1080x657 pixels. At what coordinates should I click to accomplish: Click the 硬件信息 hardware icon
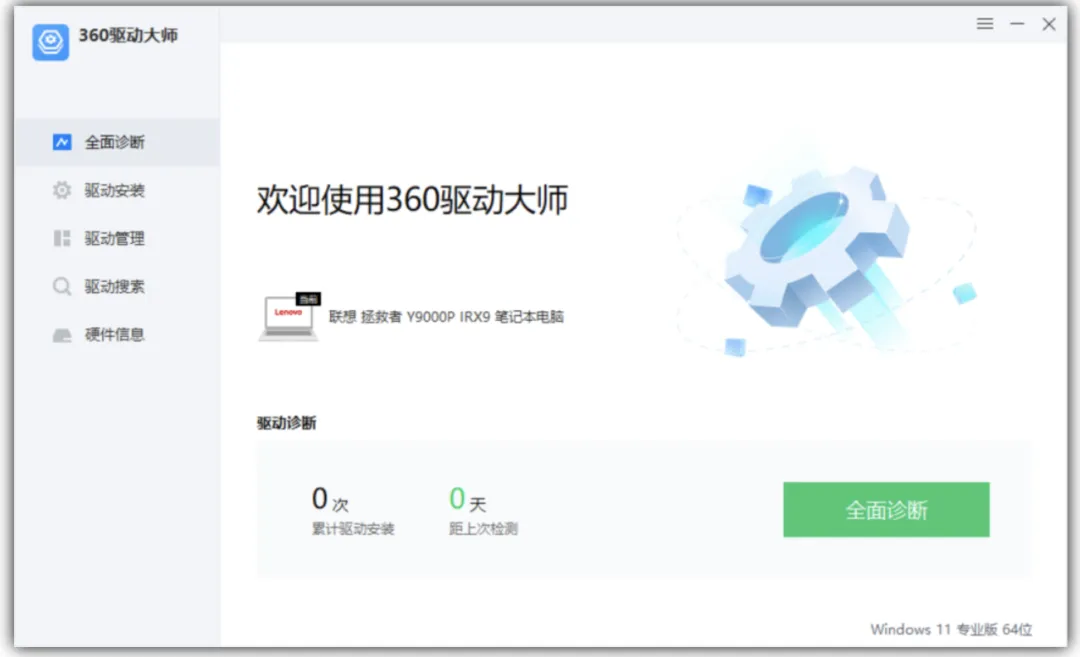tap(62, 335)
